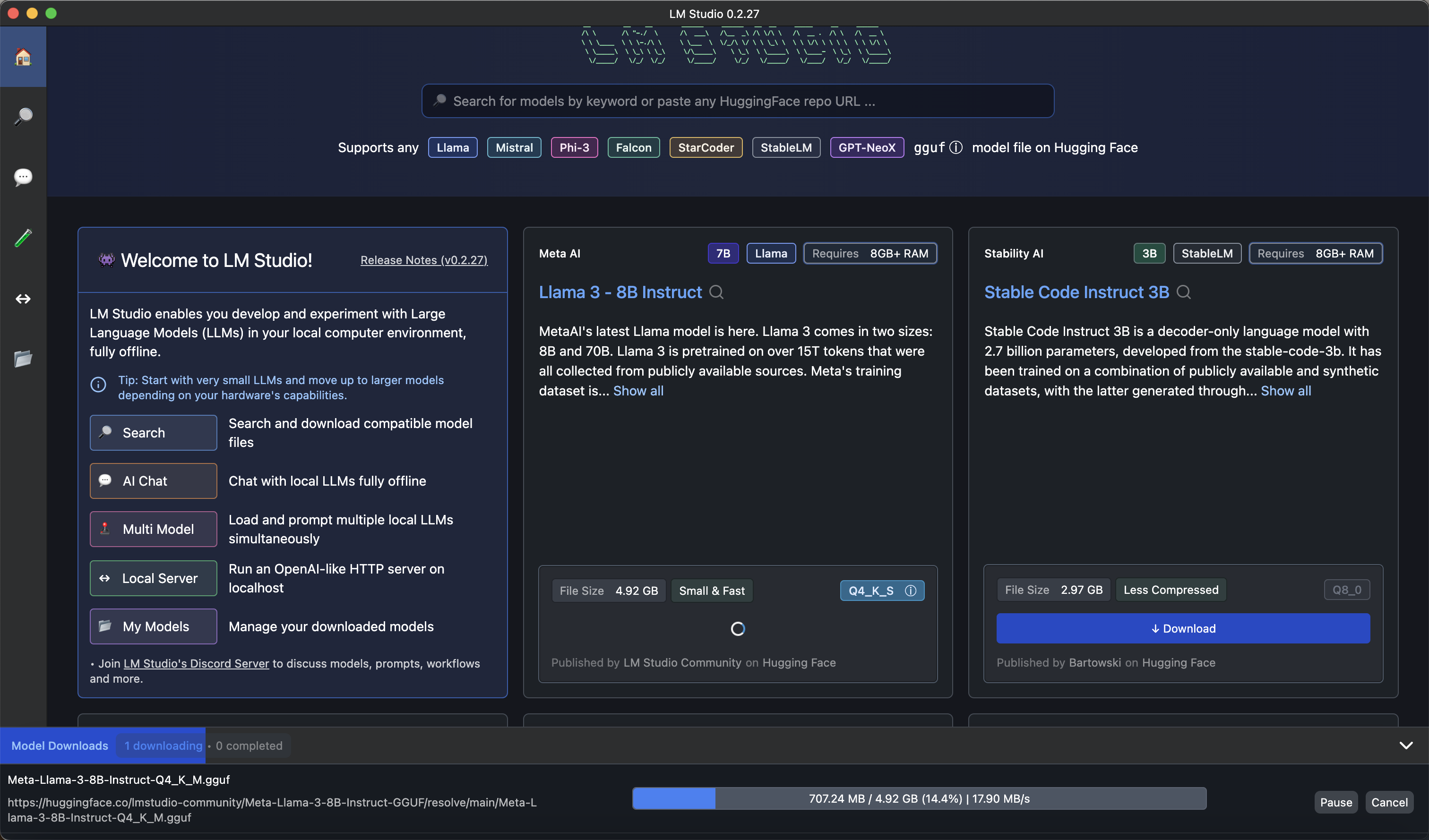The height and width of the screenshot is (840, 1429).
Task: Click the Less Compressed label
Action: click(x=1171, y=590)
